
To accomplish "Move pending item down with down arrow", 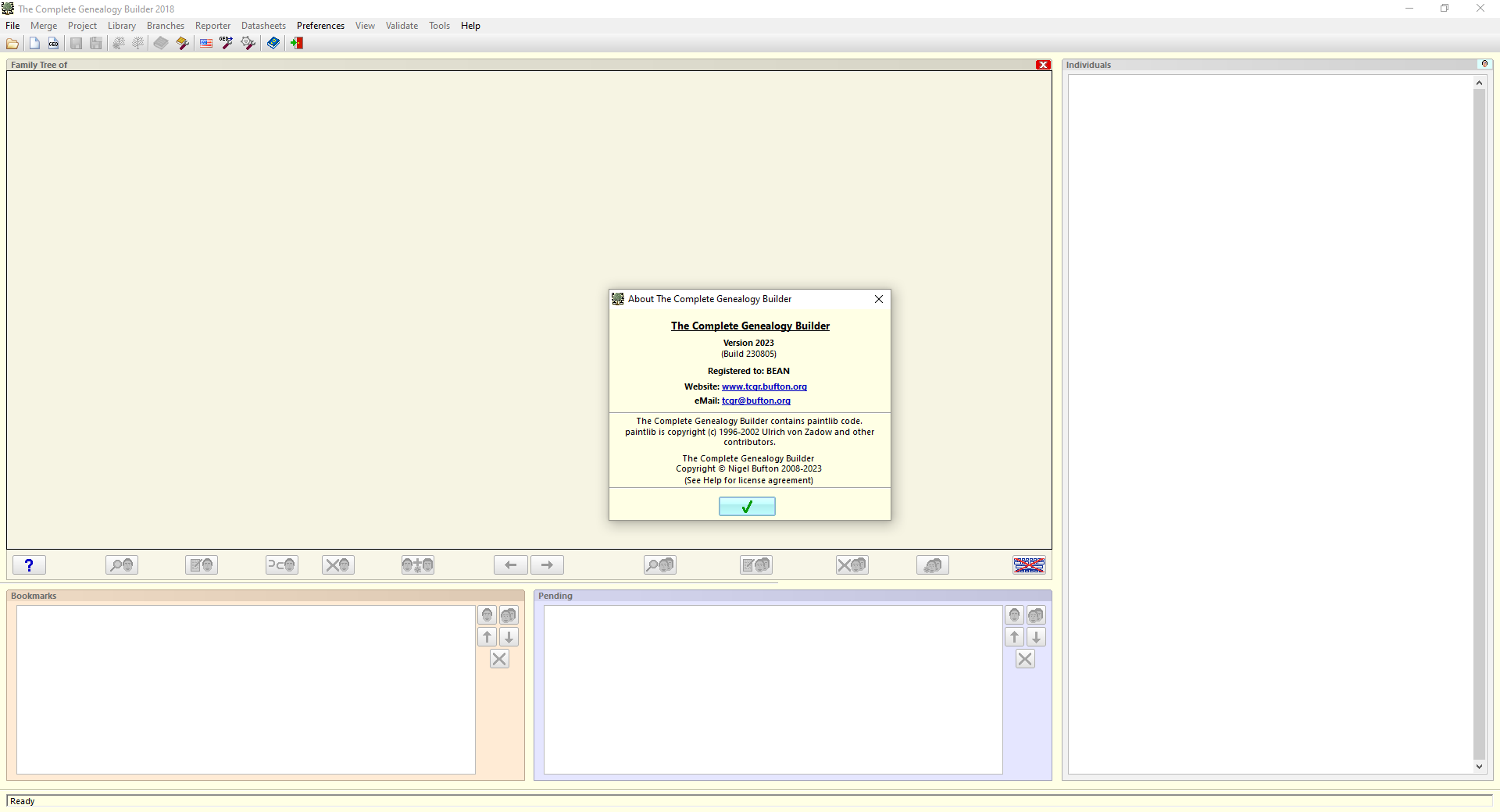I will point(1036,637).
